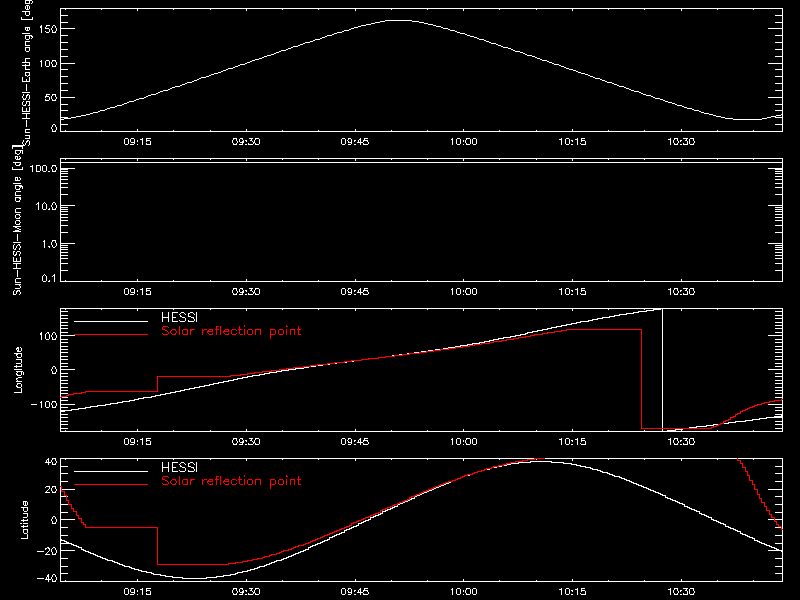Click 10:30 time label under Longitude plot
This screenshot has height=600, width=800.
click(681, 442)
